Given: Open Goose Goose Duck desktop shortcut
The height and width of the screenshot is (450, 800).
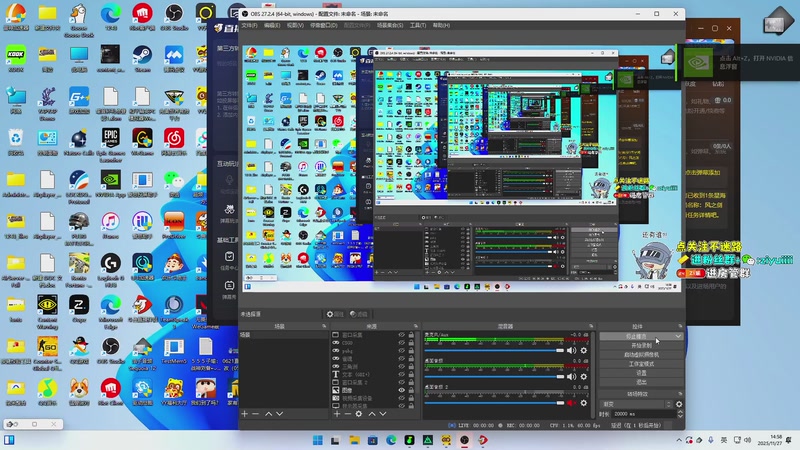Looking at the screenshot, I should pyautogui.click(x=79, y=19).
